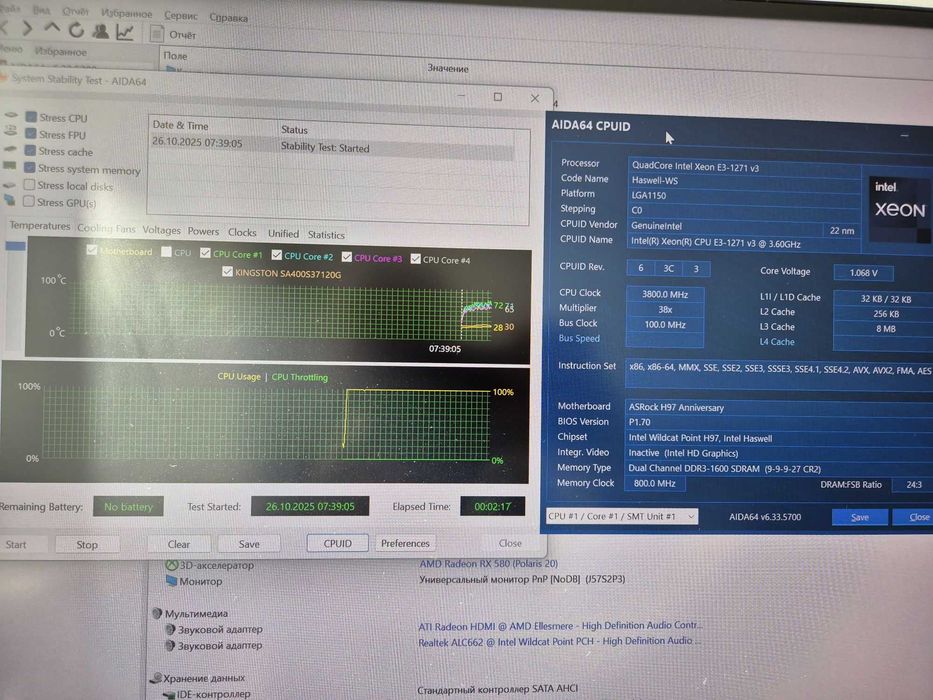Toggle CPU Core #1 graph checkbox
Screen dimensions: 933x700
tap(205, 253)
